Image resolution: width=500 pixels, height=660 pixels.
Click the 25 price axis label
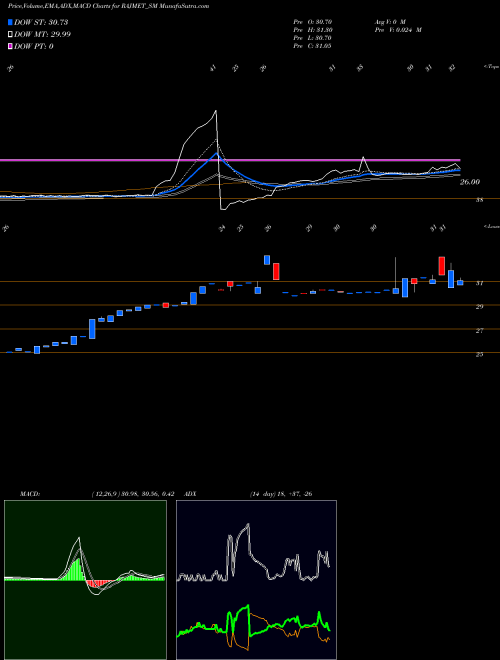(479, 355)
